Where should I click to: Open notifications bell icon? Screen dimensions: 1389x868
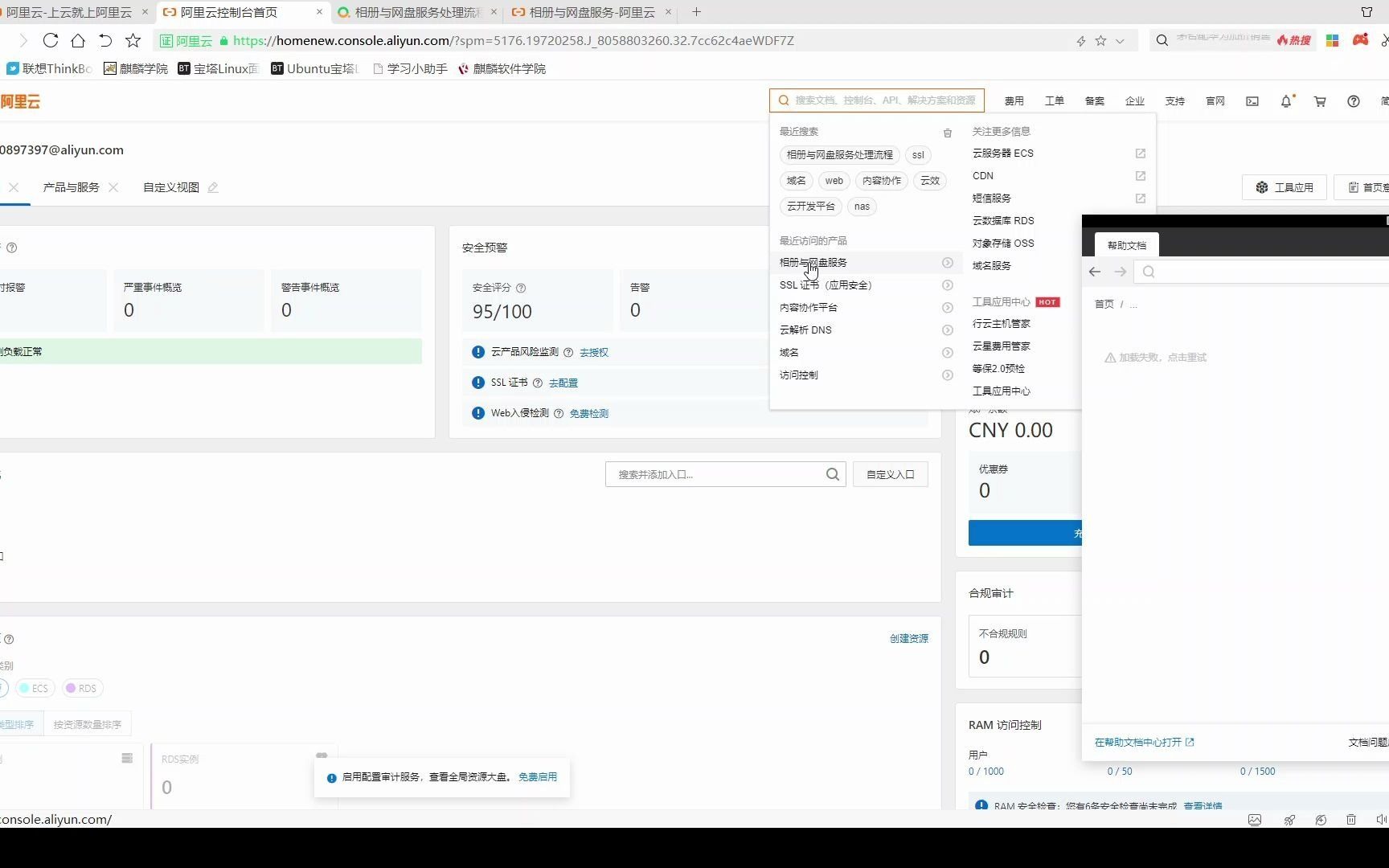coord(1286,101)
